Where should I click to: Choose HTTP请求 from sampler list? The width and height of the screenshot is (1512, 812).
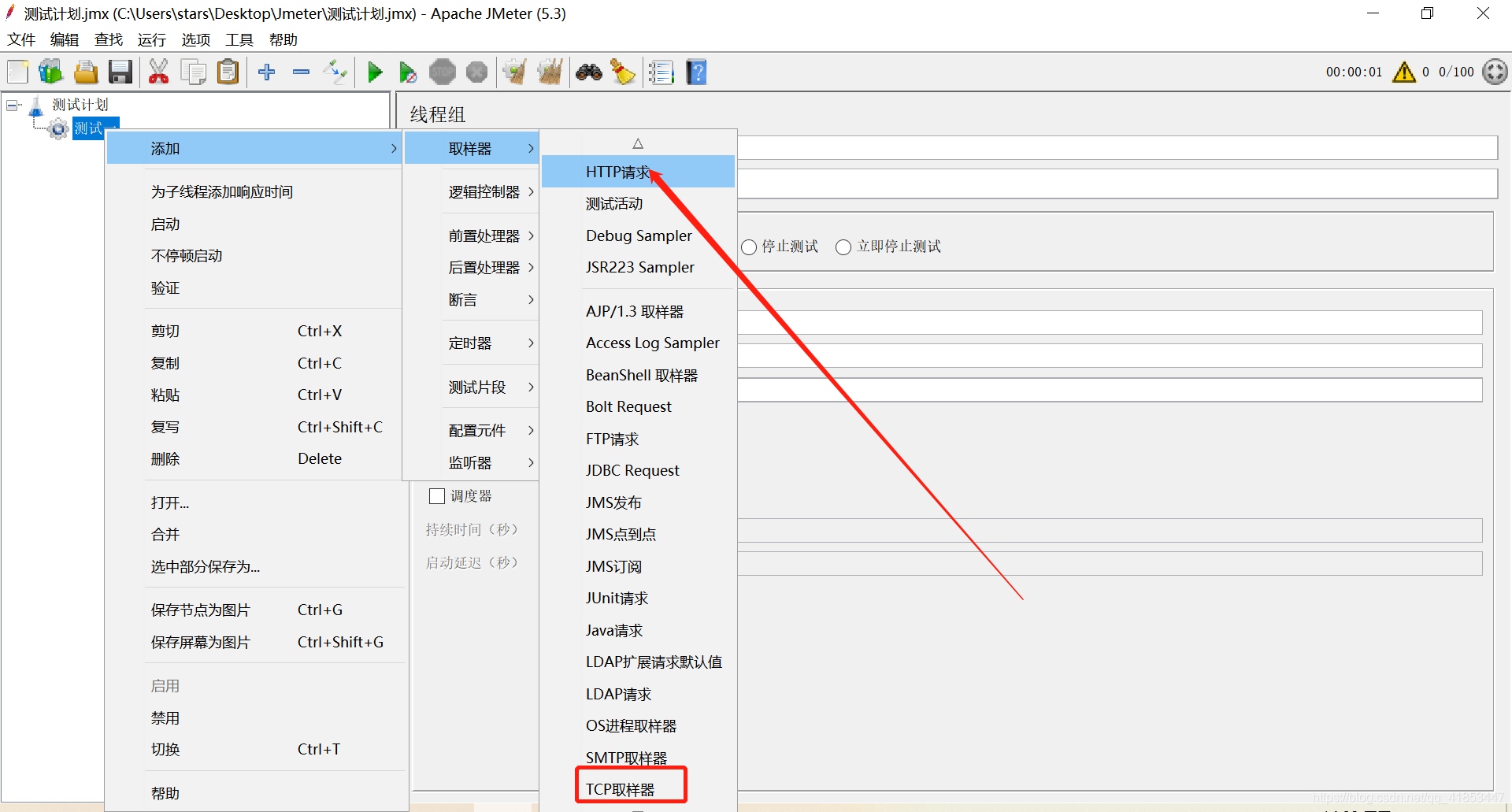coord(638,172)
